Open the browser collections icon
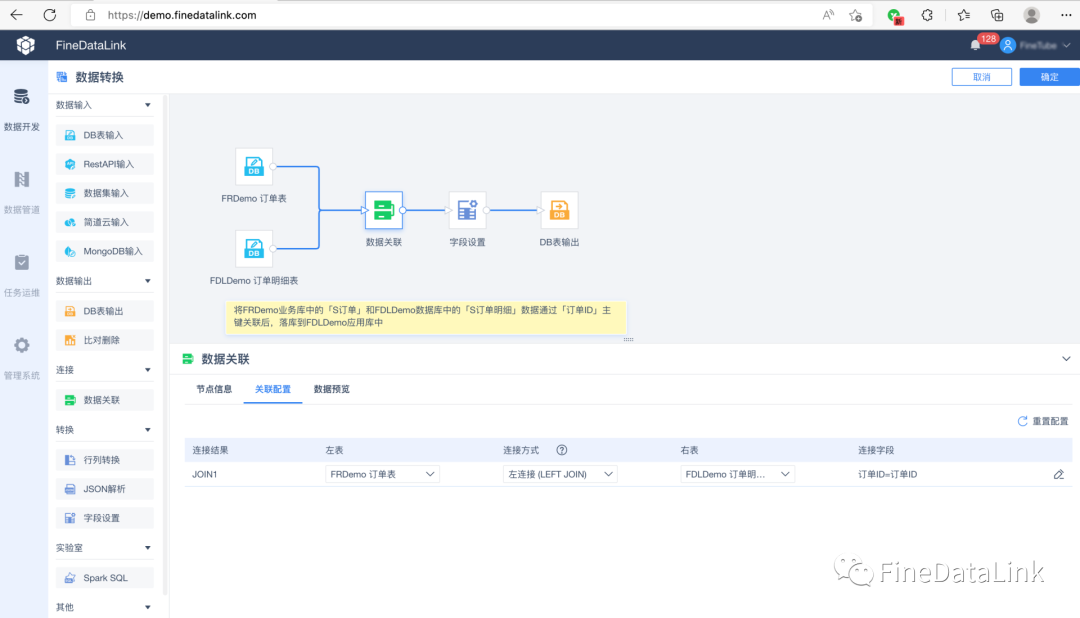 [997, 15]
